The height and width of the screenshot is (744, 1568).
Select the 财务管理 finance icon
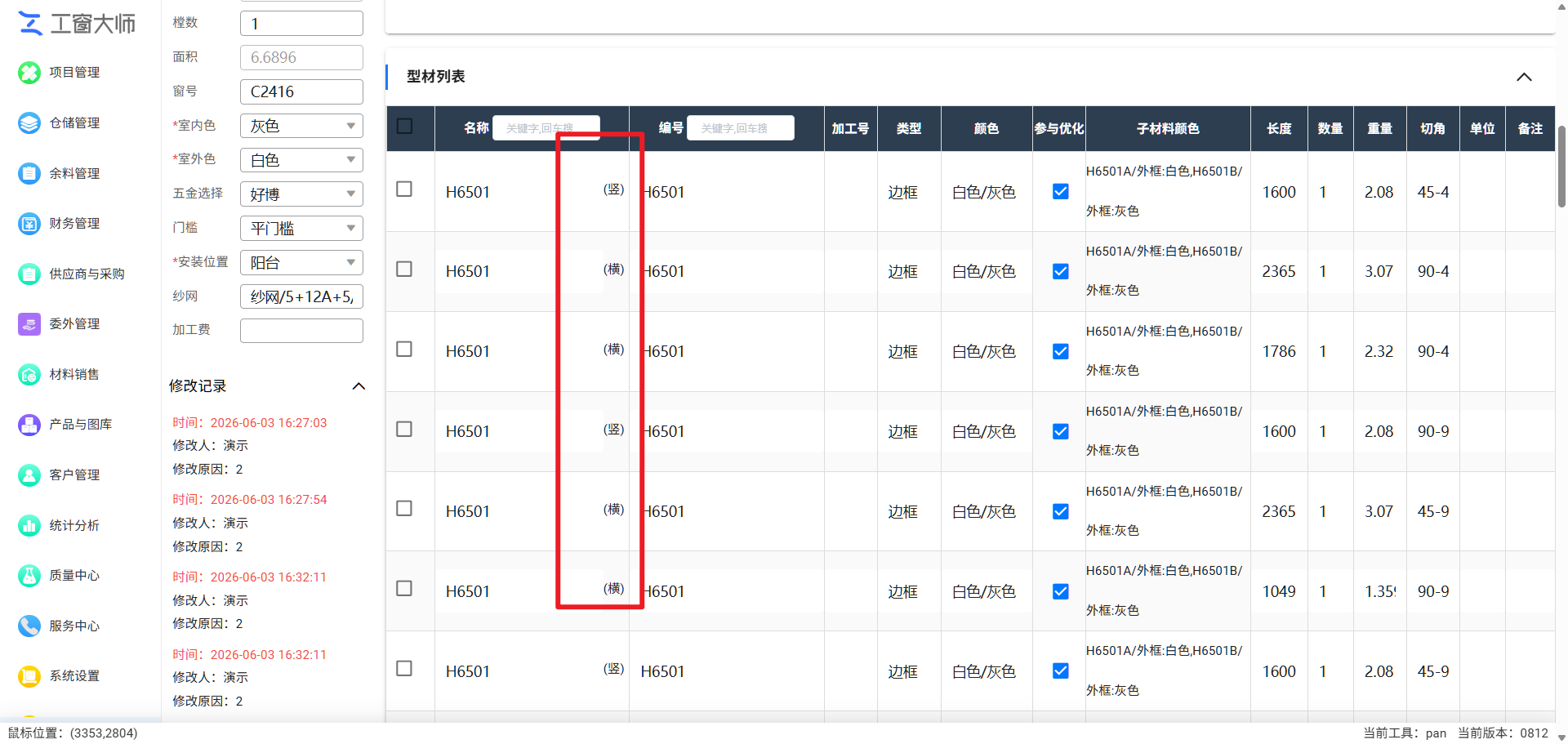(x=29, y=224)
